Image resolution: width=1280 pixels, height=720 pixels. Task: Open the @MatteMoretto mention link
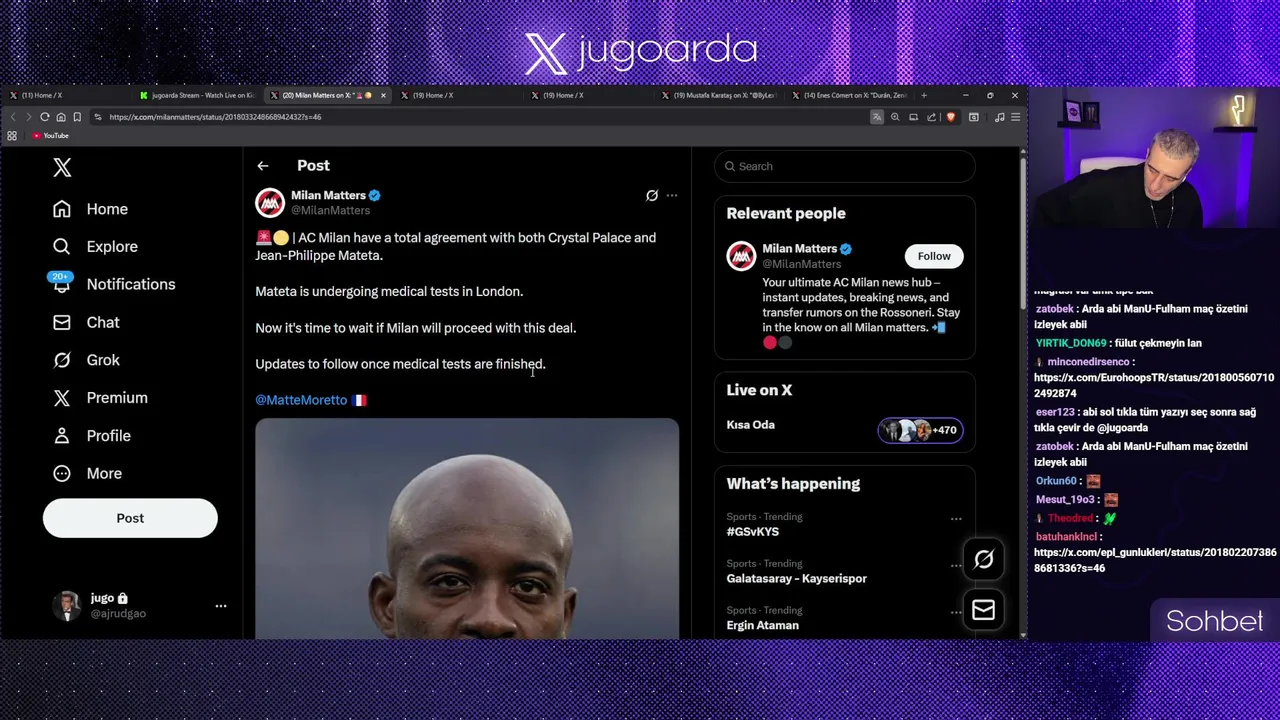tap(301, 400)
